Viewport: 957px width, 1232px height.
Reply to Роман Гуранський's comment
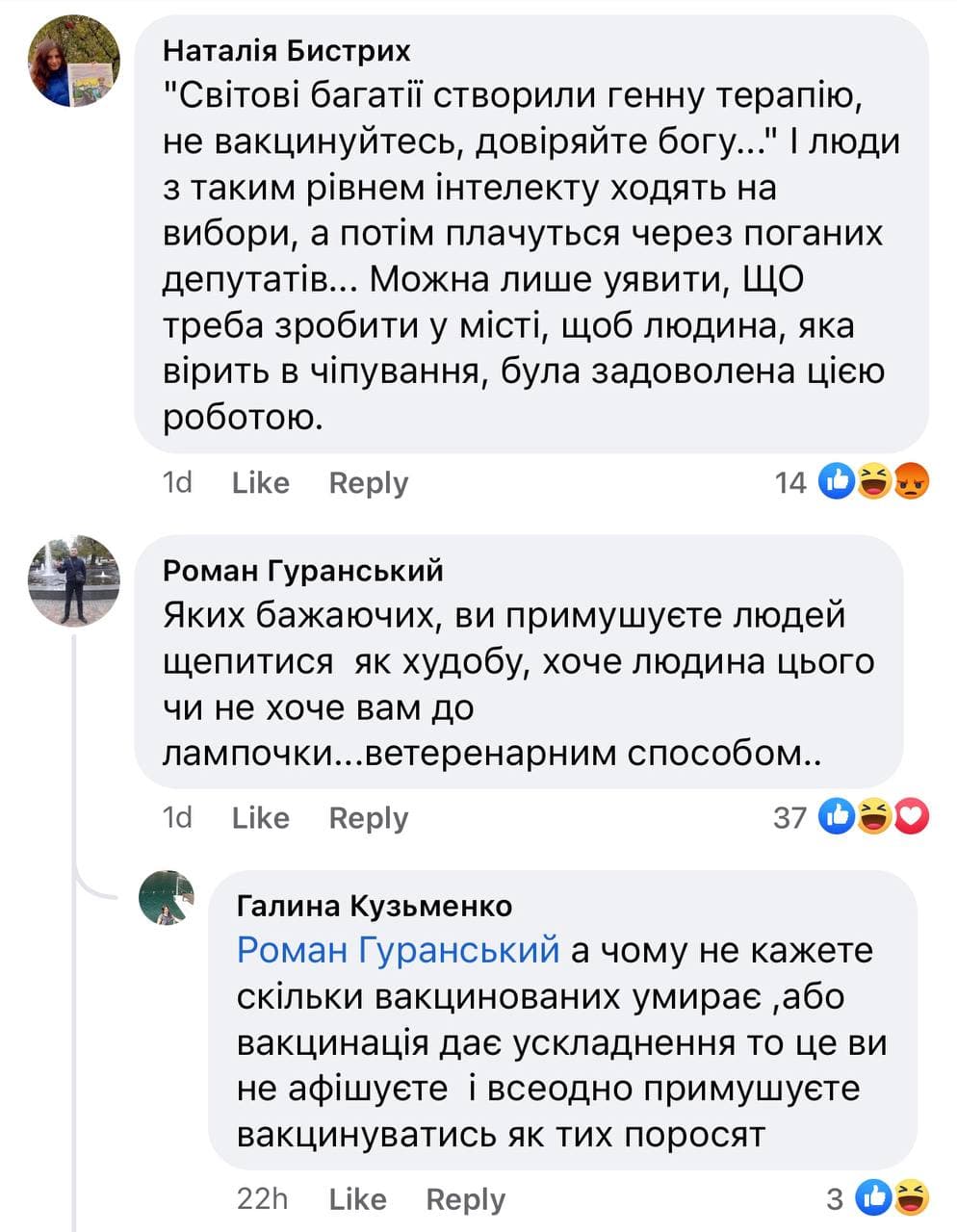(368, 818)
